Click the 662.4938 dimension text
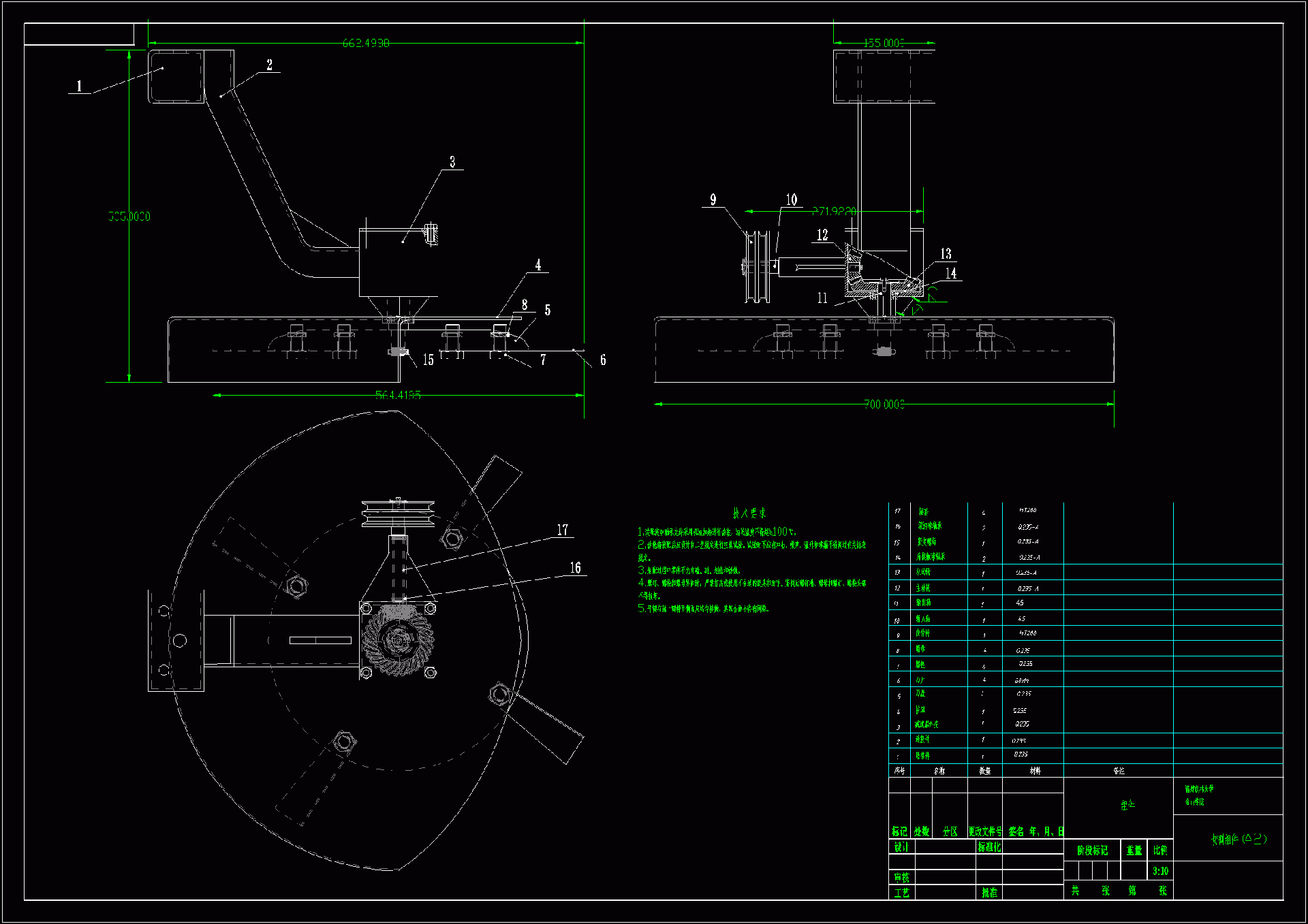Viewport: 1308px width, 924px height. pyautogui.click(x=366, y=43)
